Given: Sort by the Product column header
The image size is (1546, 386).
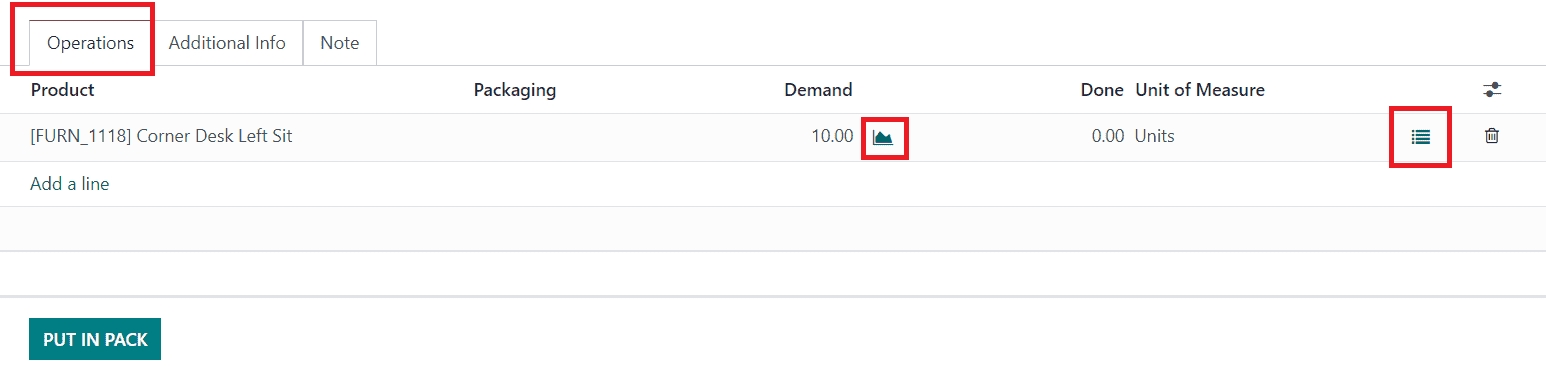Looking at the screenshot, I should [x=62, y=90].
